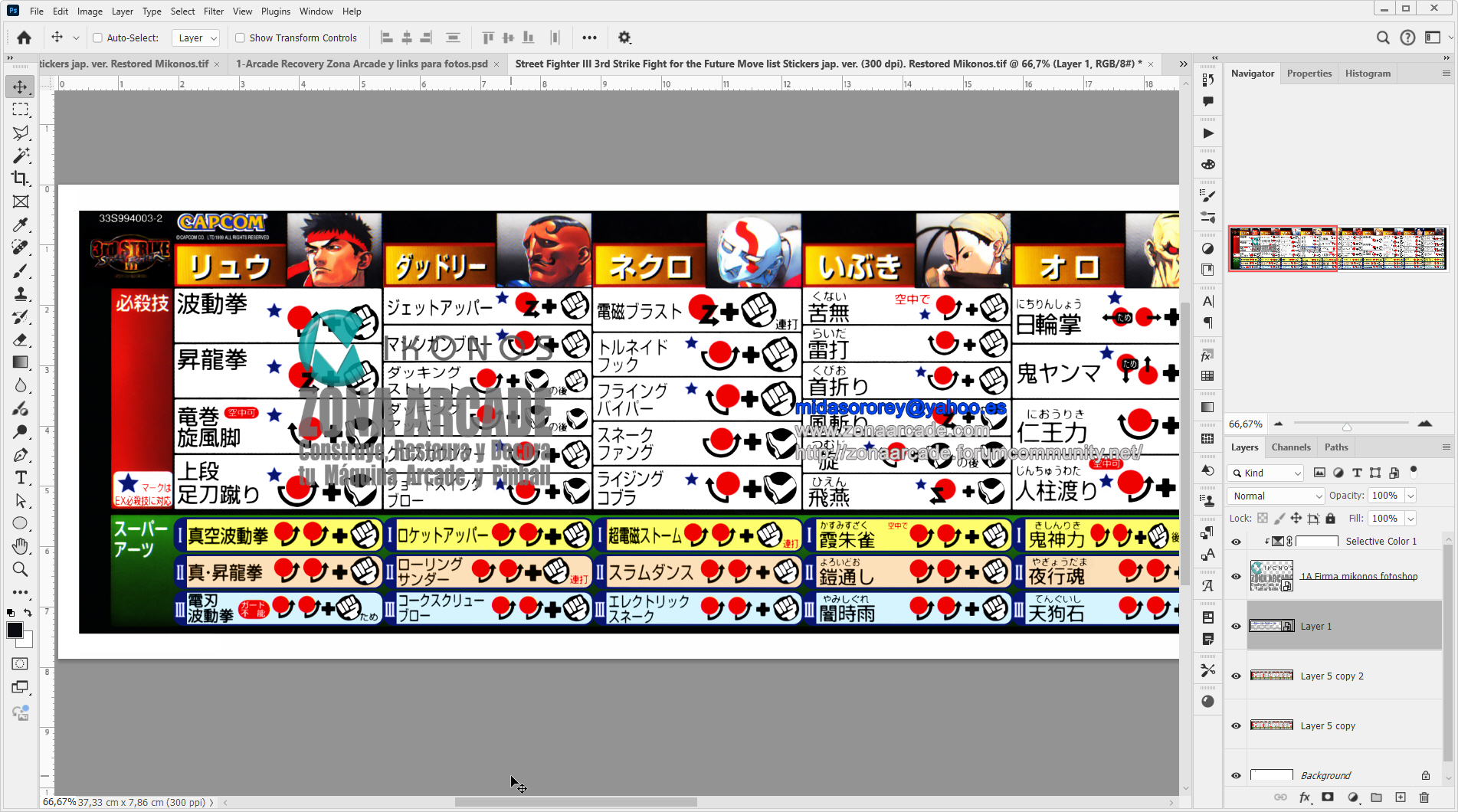Toggle layer filtering switch in Layers panel
Viewport: 1458px width, 812px height.
(1414, 472)
